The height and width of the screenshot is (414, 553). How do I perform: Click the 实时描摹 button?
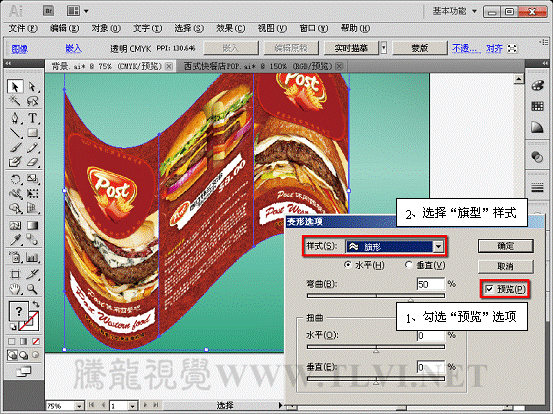[x=351, y=48]
